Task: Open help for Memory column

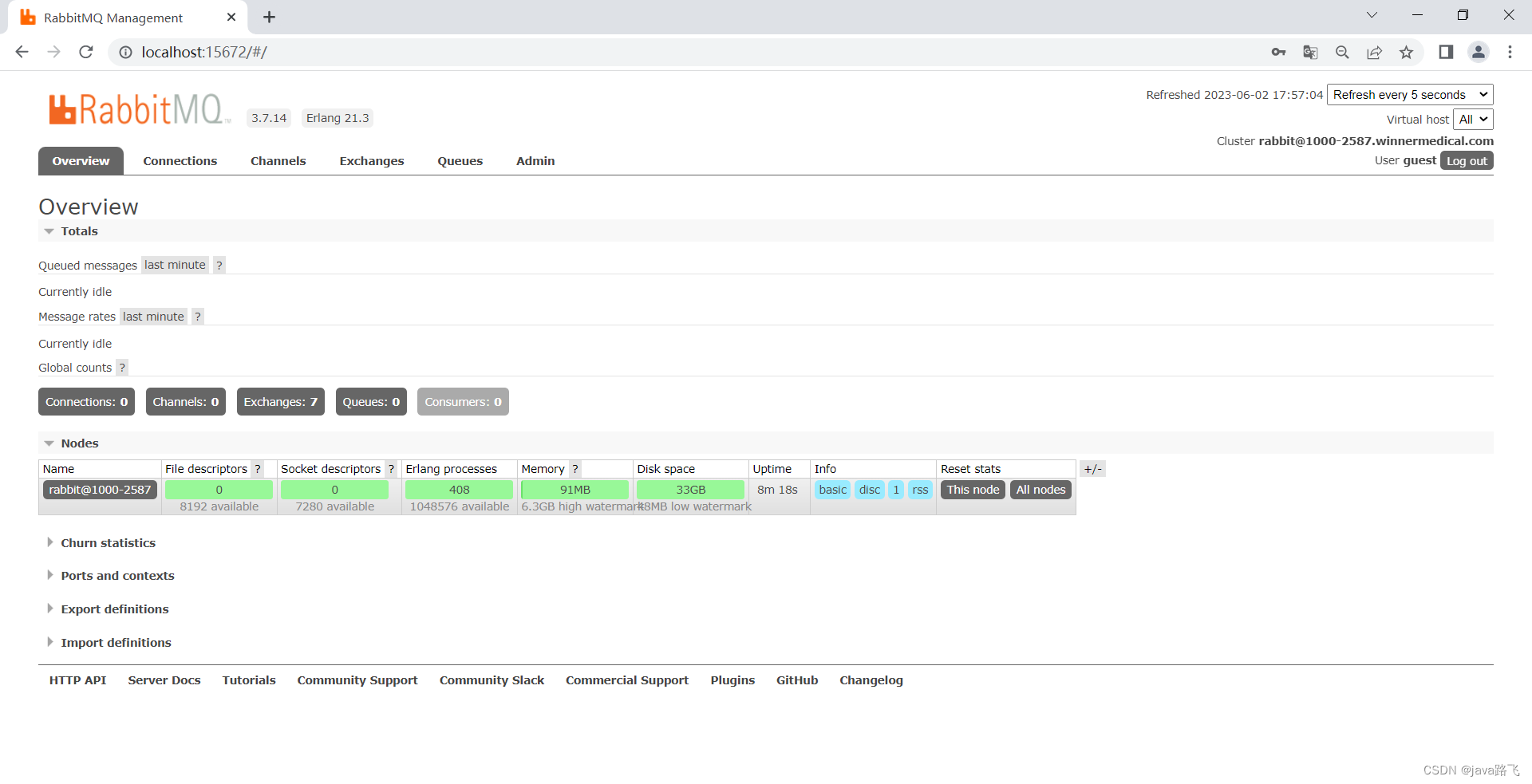Action: [575, 469]
